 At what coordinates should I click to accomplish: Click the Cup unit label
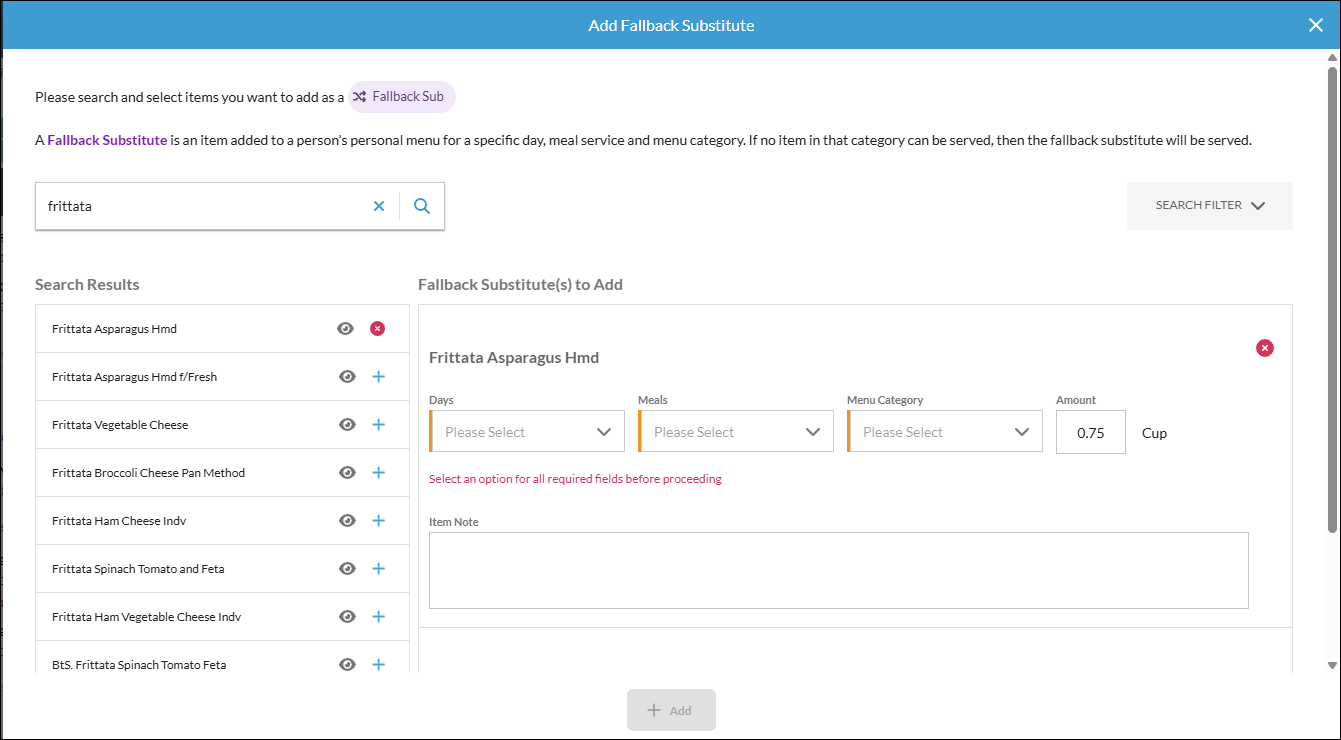click(1154, 433)
